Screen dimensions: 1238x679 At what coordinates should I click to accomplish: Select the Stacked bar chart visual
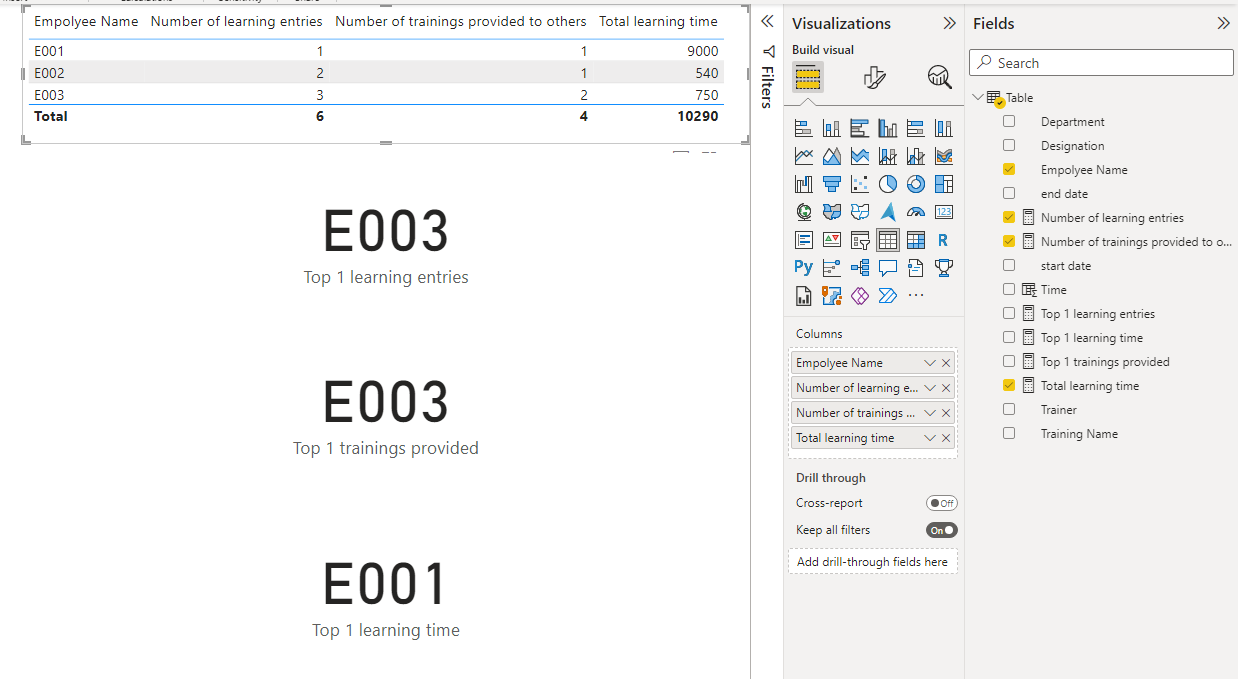tap(803, 128)
